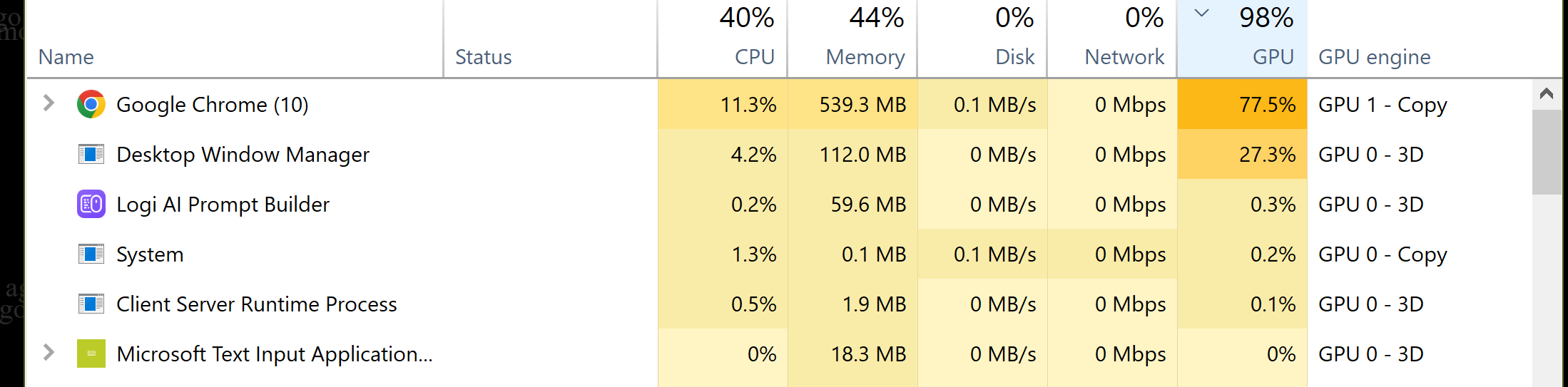Click the Client Server Runtime Process icon

[91, 304]
